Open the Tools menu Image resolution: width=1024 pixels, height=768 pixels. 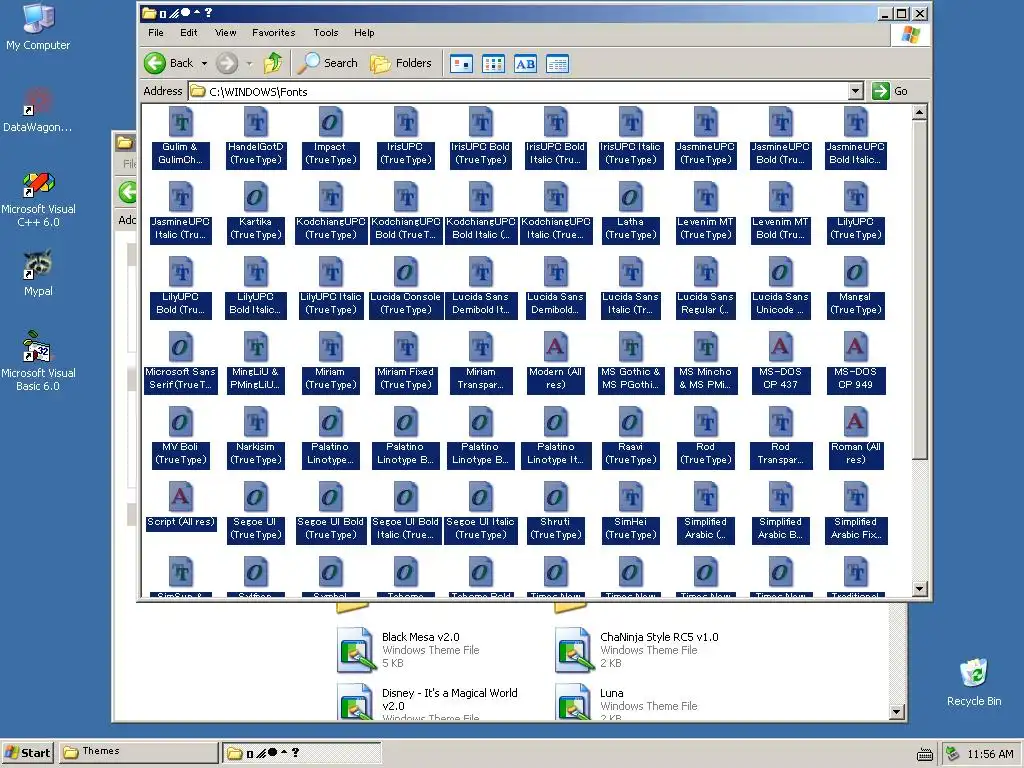click(325, 33)
